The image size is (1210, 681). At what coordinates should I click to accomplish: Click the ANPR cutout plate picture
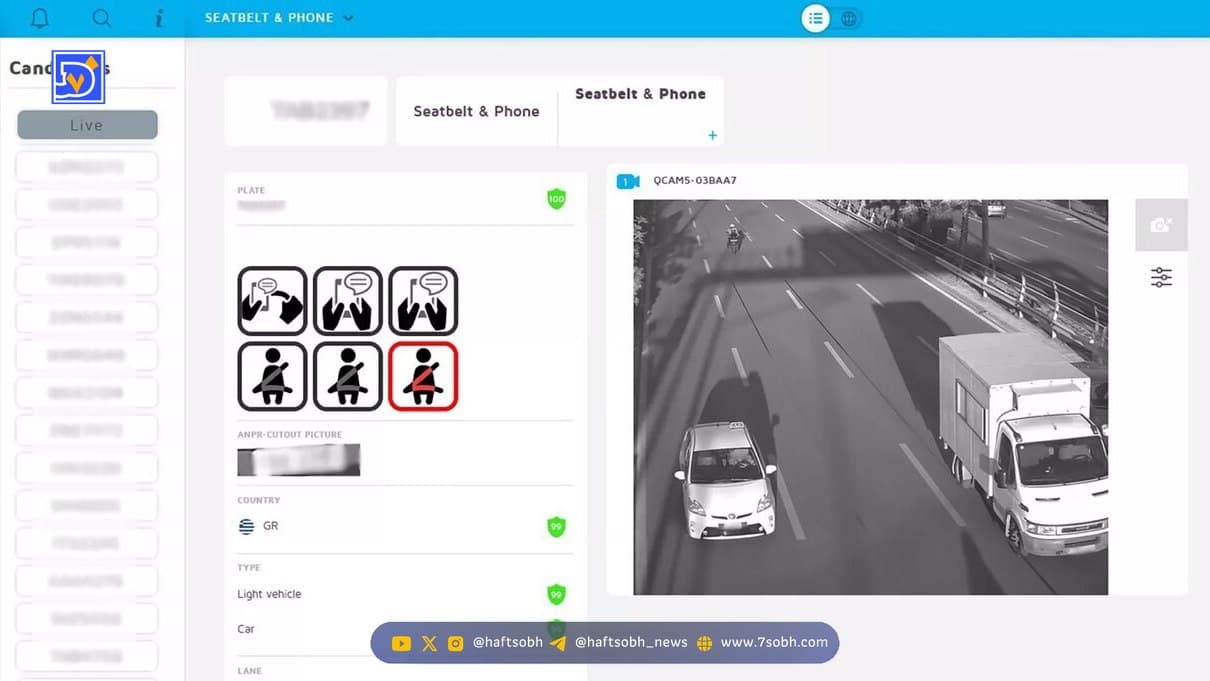pyautogui.click(x=298, y=460)
